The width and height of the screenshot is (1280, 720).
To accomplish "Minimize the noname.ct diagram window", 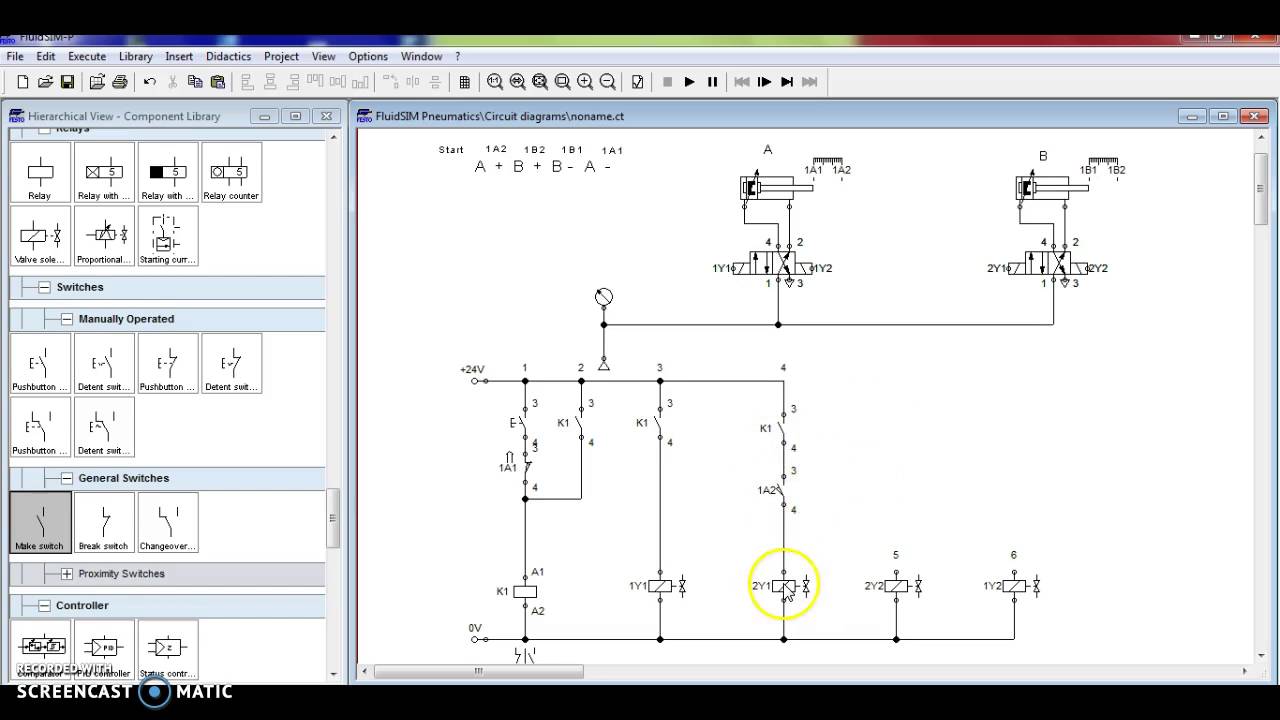I will [1192, 116].
